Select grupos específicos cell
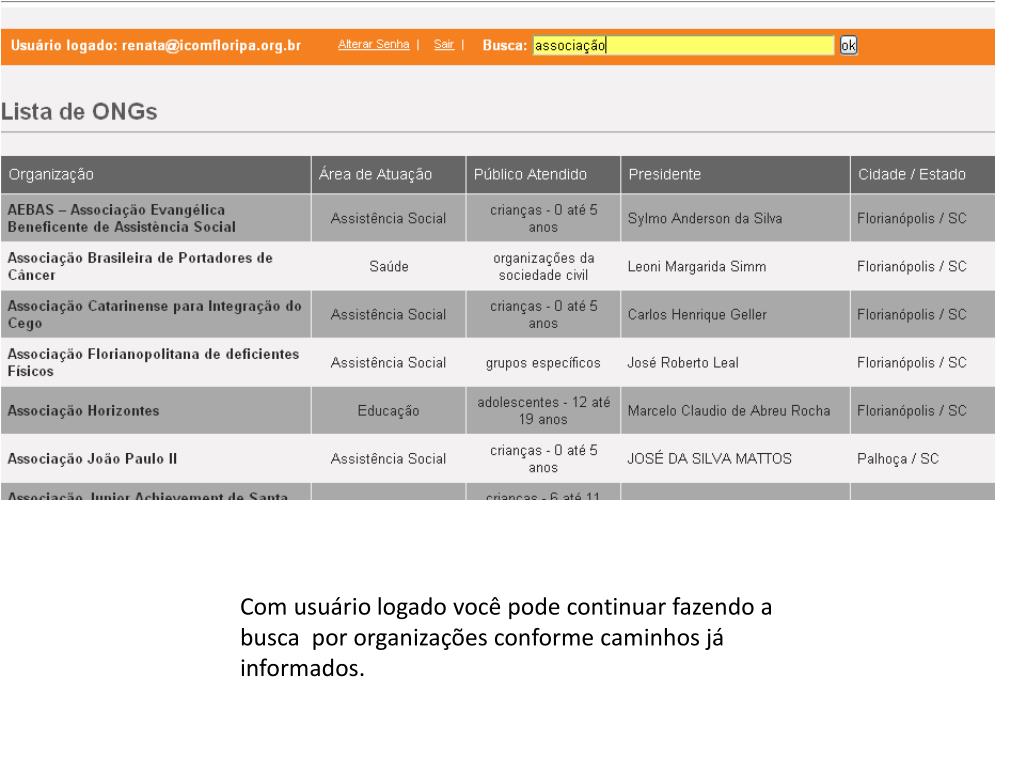The width and height of the screenshot is (1024, 768). click(543, 362)
